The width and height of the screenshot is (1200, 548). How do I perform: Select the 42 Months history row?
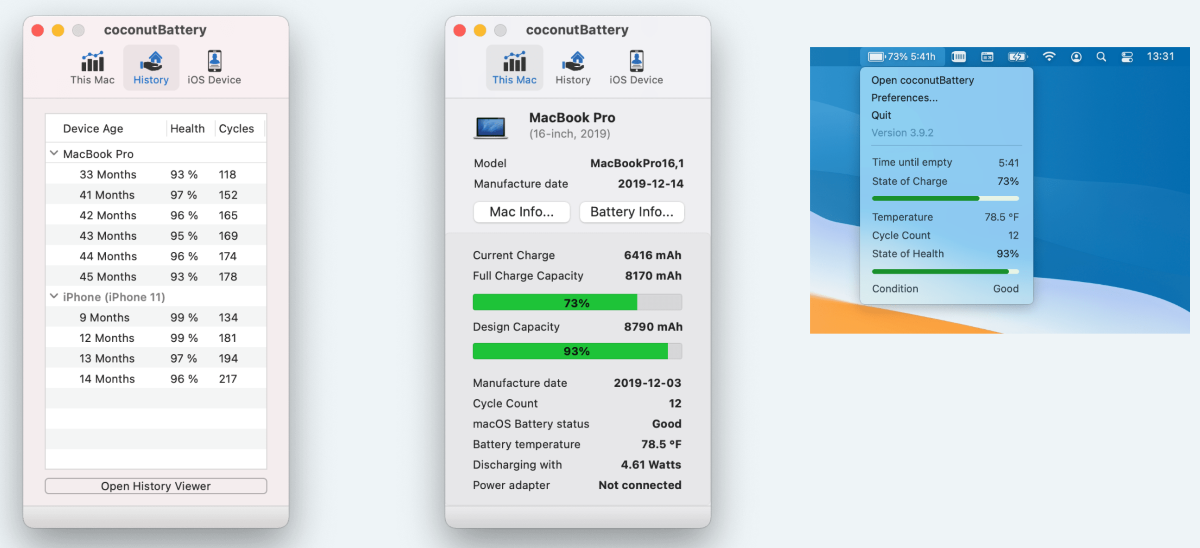click(156, 215)
